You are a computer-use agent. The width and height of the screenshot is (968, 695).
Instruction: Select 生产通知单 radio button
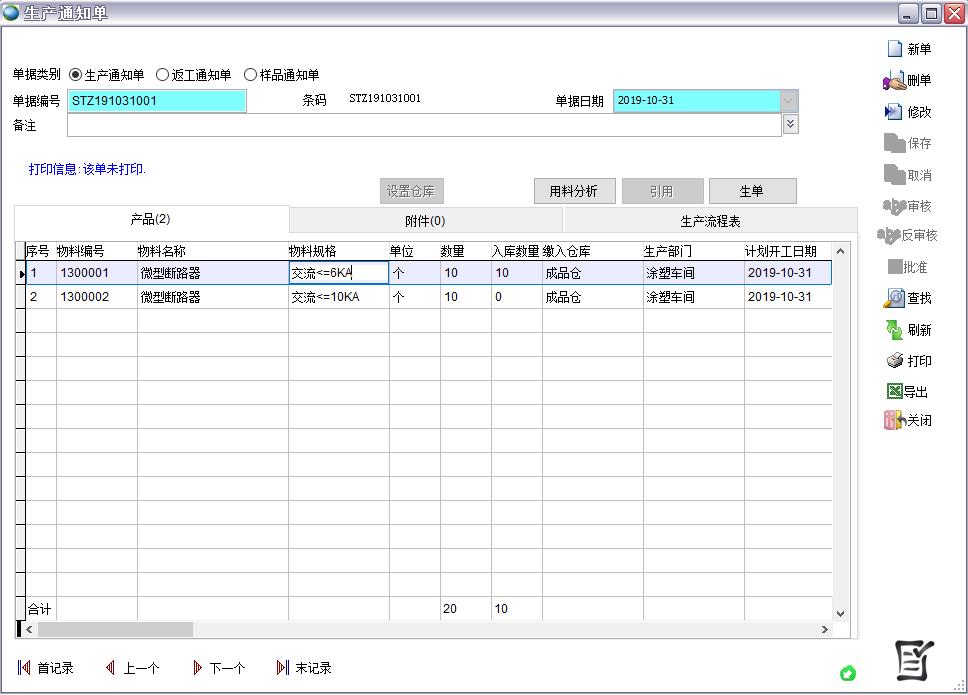[76, 75]
